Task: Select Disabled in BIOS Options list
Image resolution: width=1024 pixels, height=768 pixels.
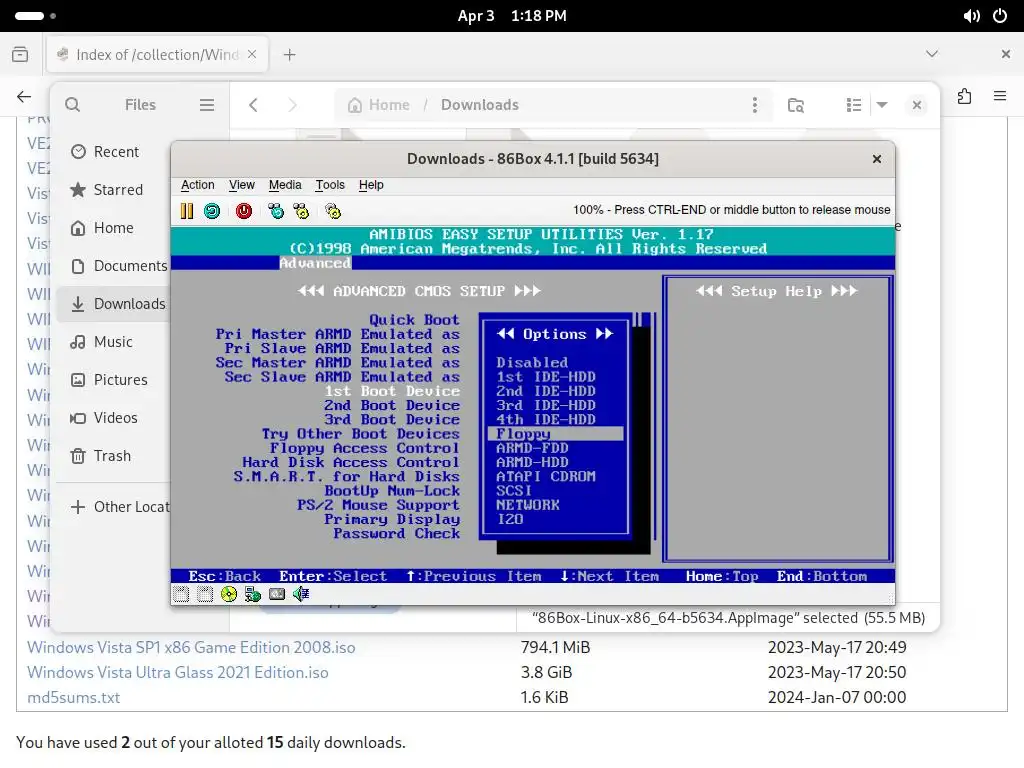Action: pos(532,362)
